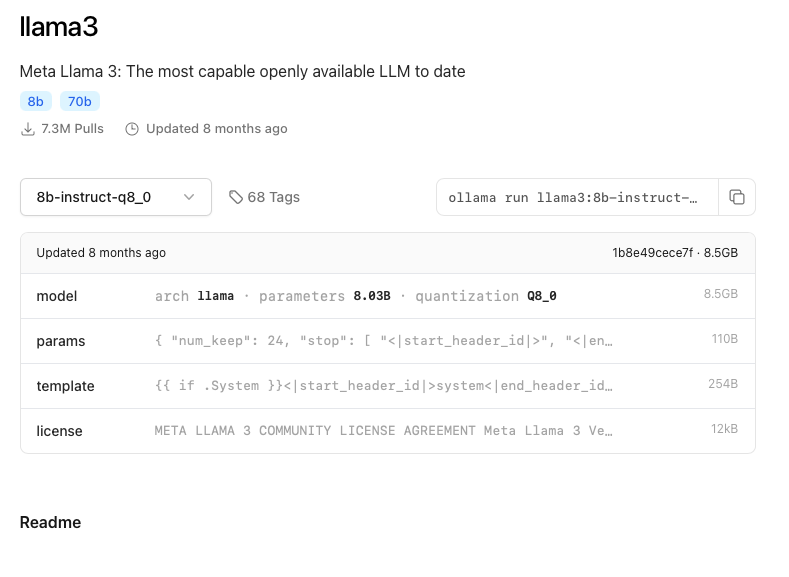Open the params file row
The width and height of the screenshot is (789, 577).
[387, 341]
